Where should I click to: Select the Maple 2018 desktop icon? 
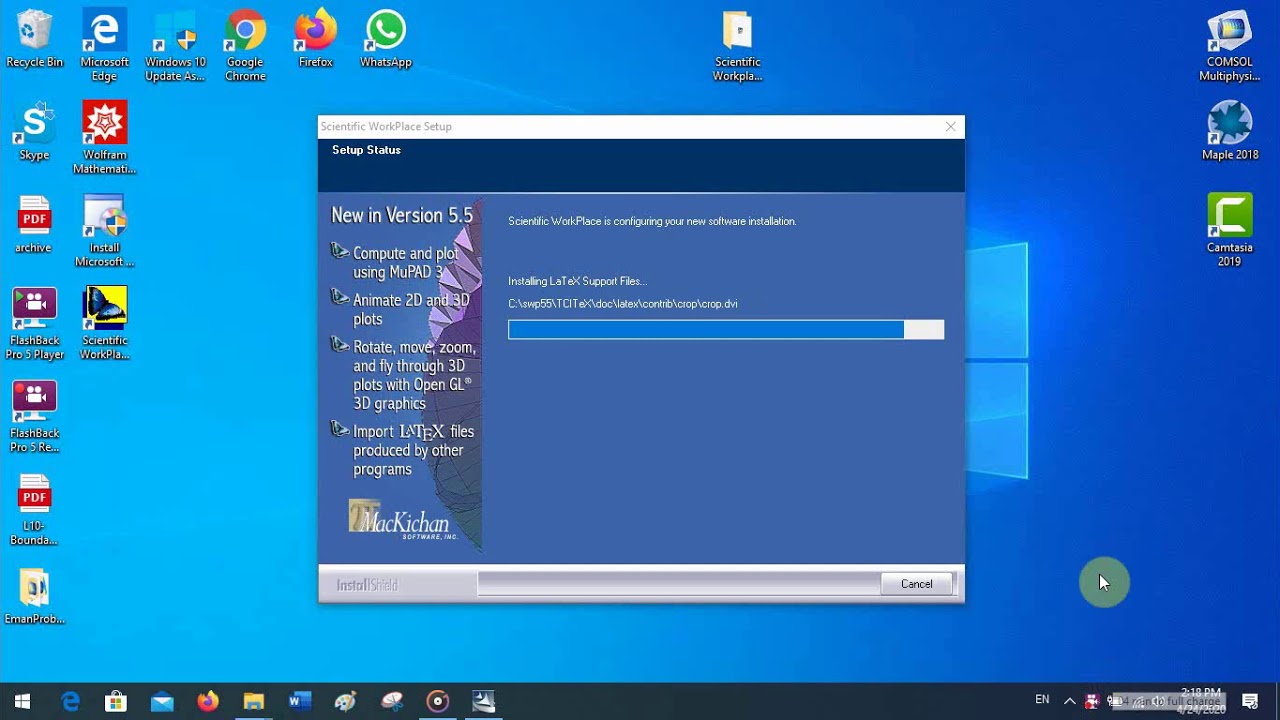(x=1230, y=132)
